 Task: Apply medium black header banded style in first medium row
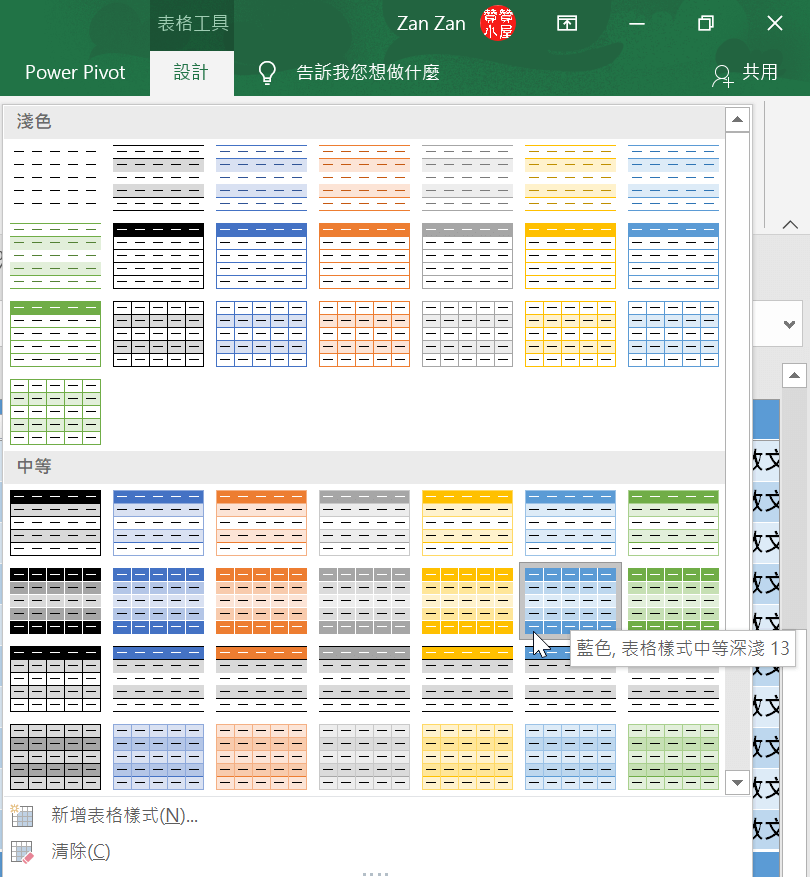pos(55,522)
